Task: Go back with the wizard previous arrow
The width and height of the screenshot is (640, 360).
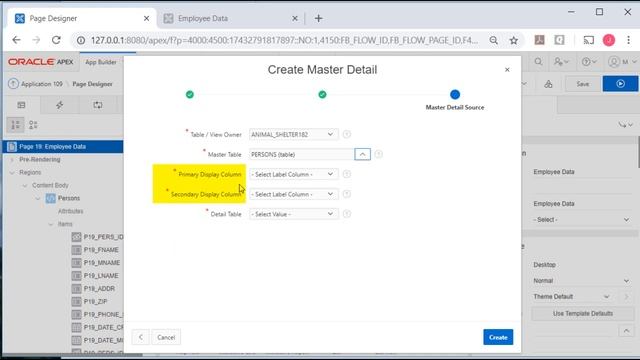Action: [140, 338]
